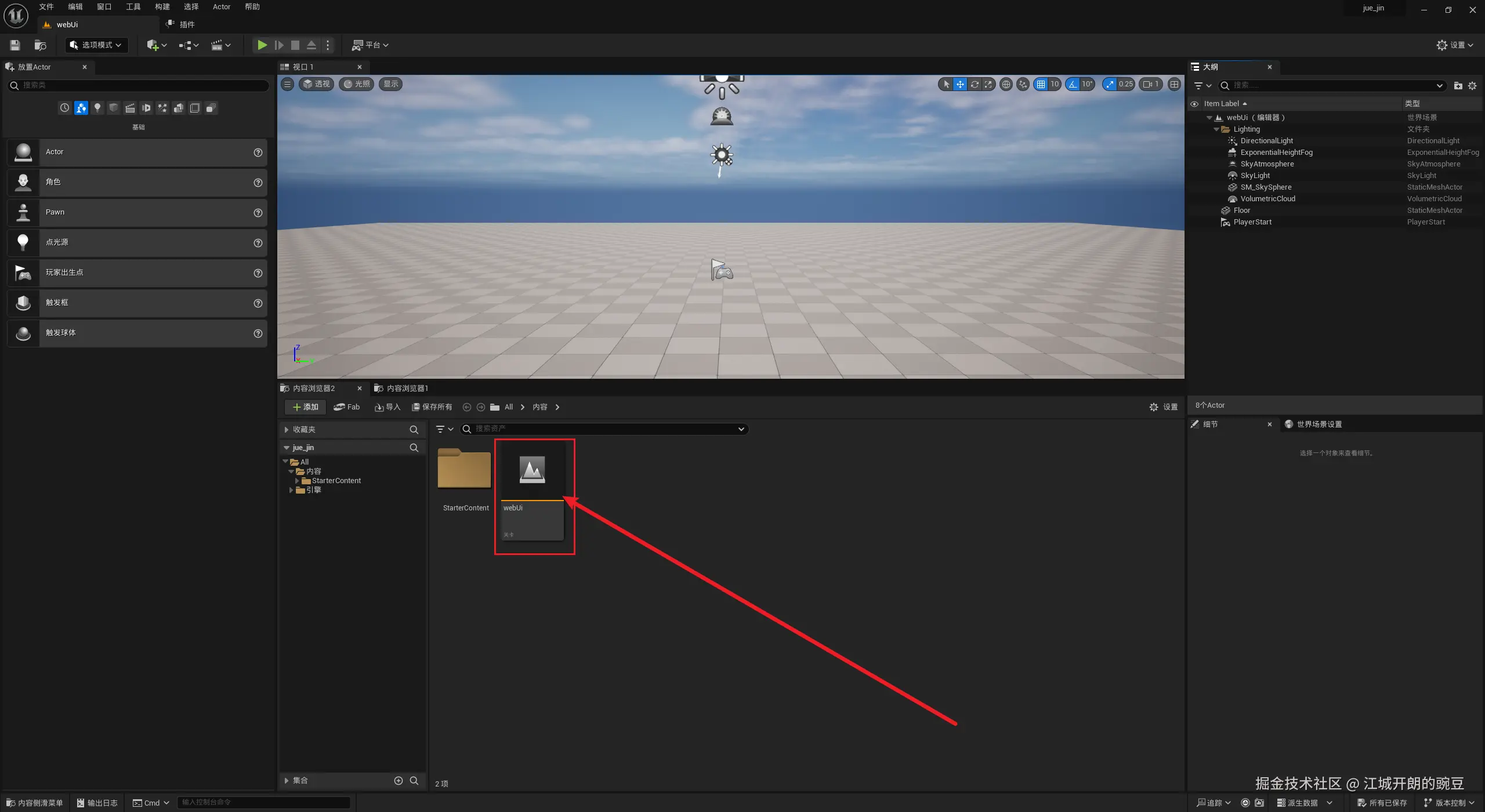Expand the StarterContent folder in tree
The image size is (1485, 812).
point(297,481)
